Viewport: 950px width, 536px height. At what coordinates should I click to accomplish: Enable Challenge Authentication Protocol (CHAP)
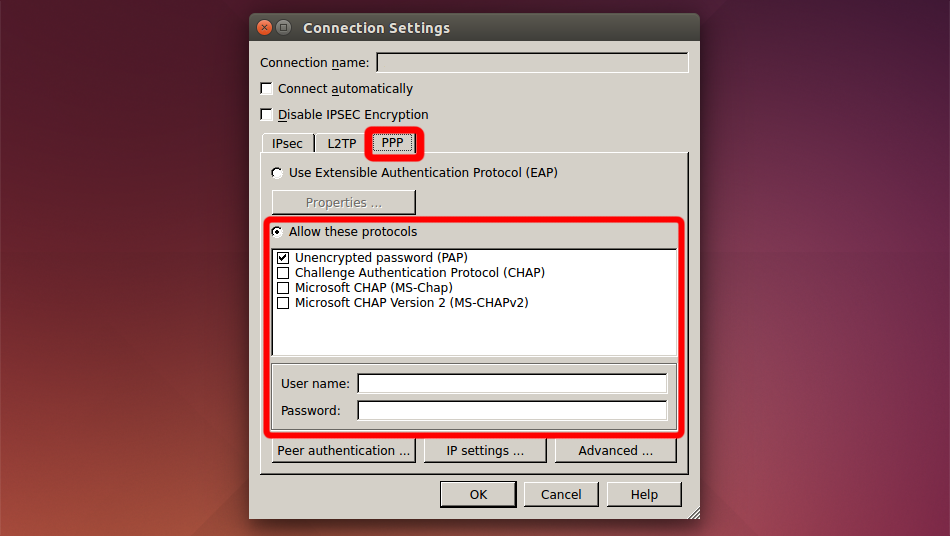[x=283, y=273]
